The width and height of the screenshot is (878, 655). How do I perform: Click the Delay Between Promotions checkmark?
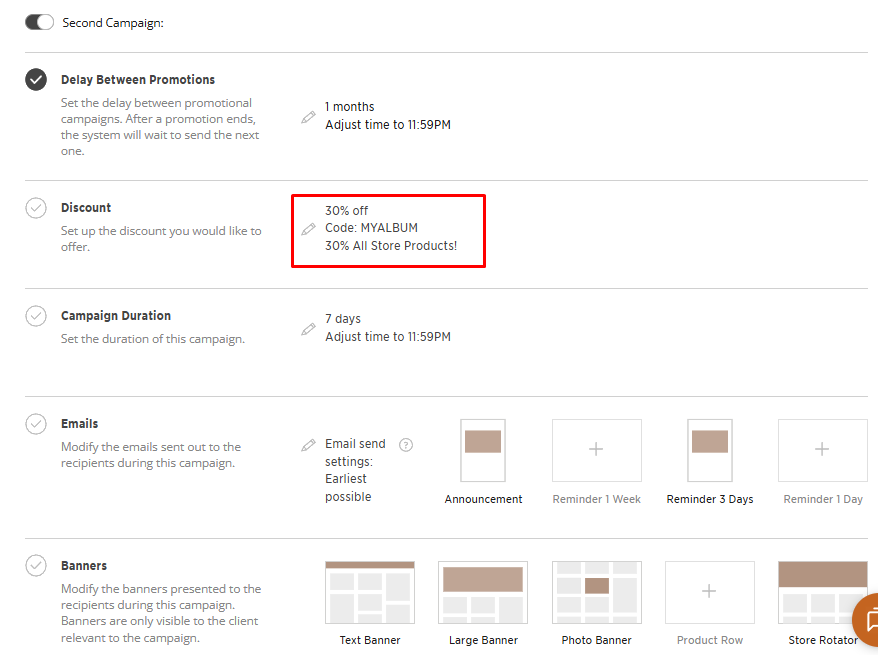point(36,80)
